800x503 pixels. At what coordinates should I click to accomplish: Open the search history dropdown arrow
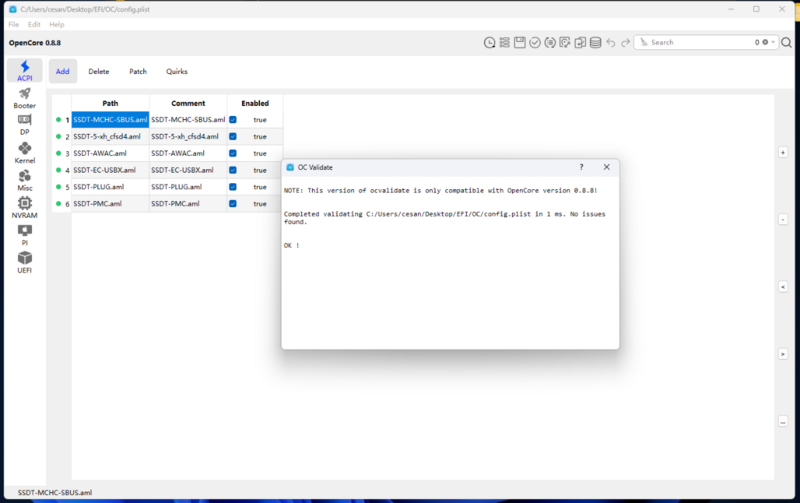click(x=773, y=42)
